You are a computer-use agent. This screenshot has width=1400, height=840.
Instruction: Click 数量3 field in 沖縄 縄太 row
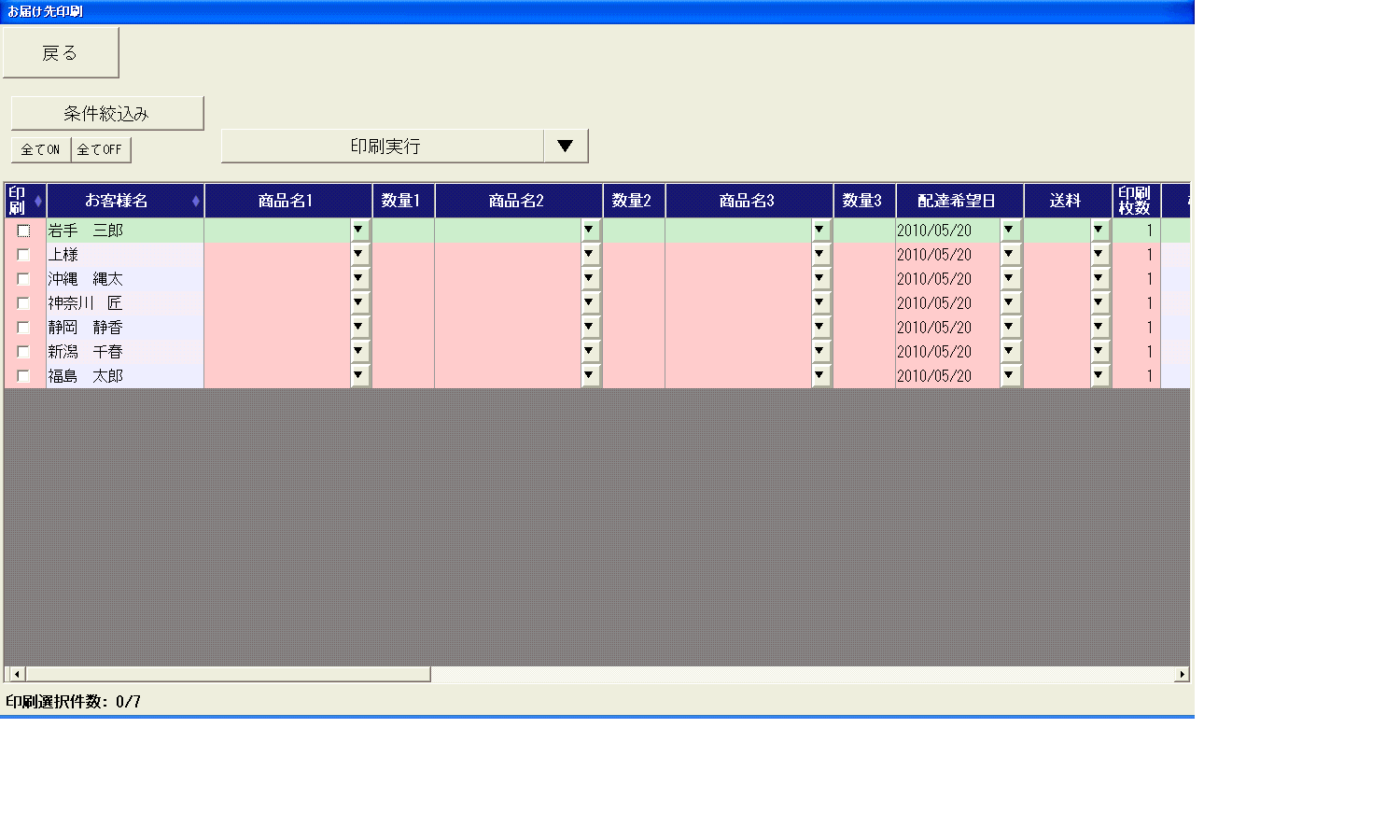[x=864, y=279]
